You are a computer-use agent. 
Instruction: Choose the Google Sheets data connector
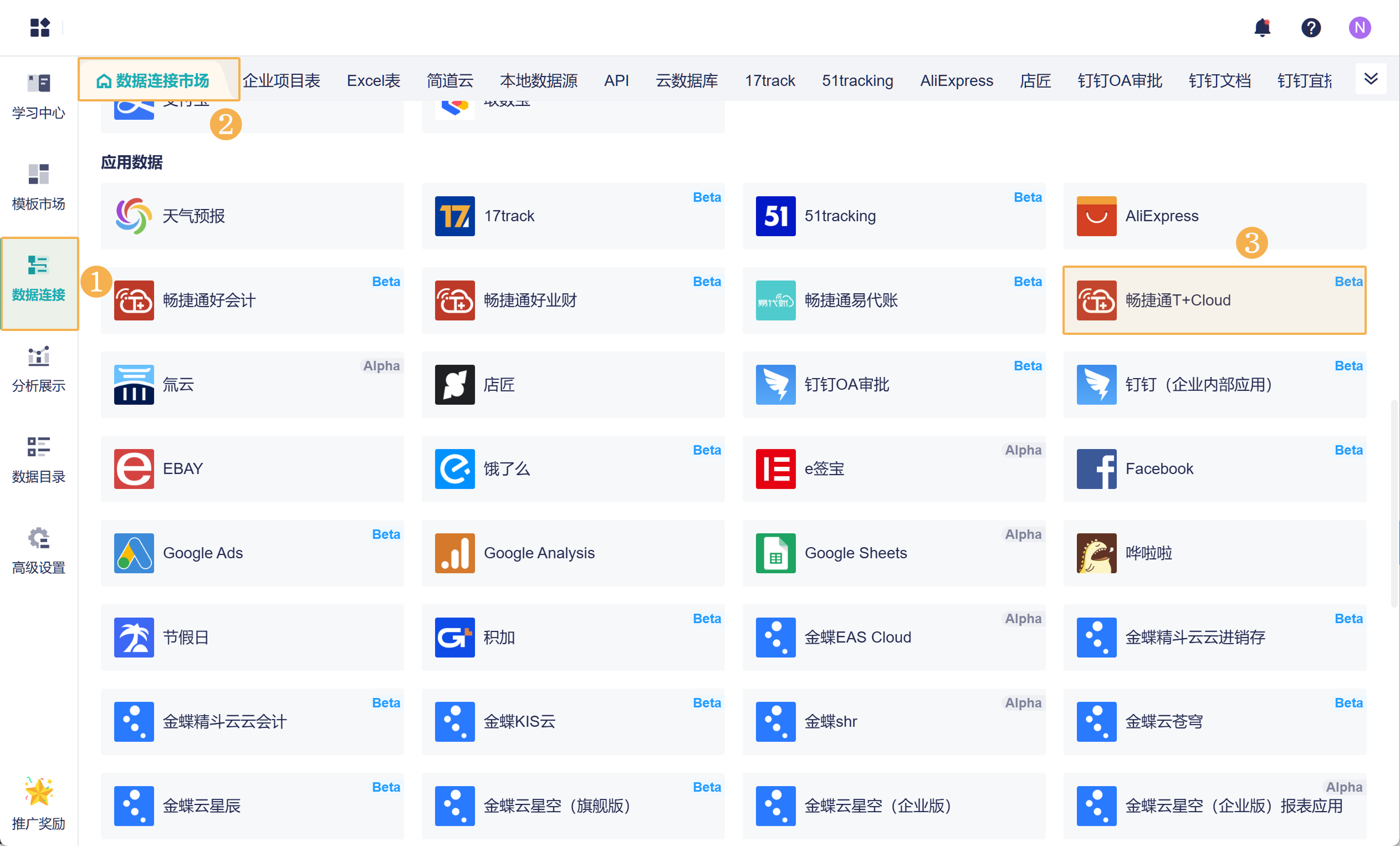click(x=893, y=553)
